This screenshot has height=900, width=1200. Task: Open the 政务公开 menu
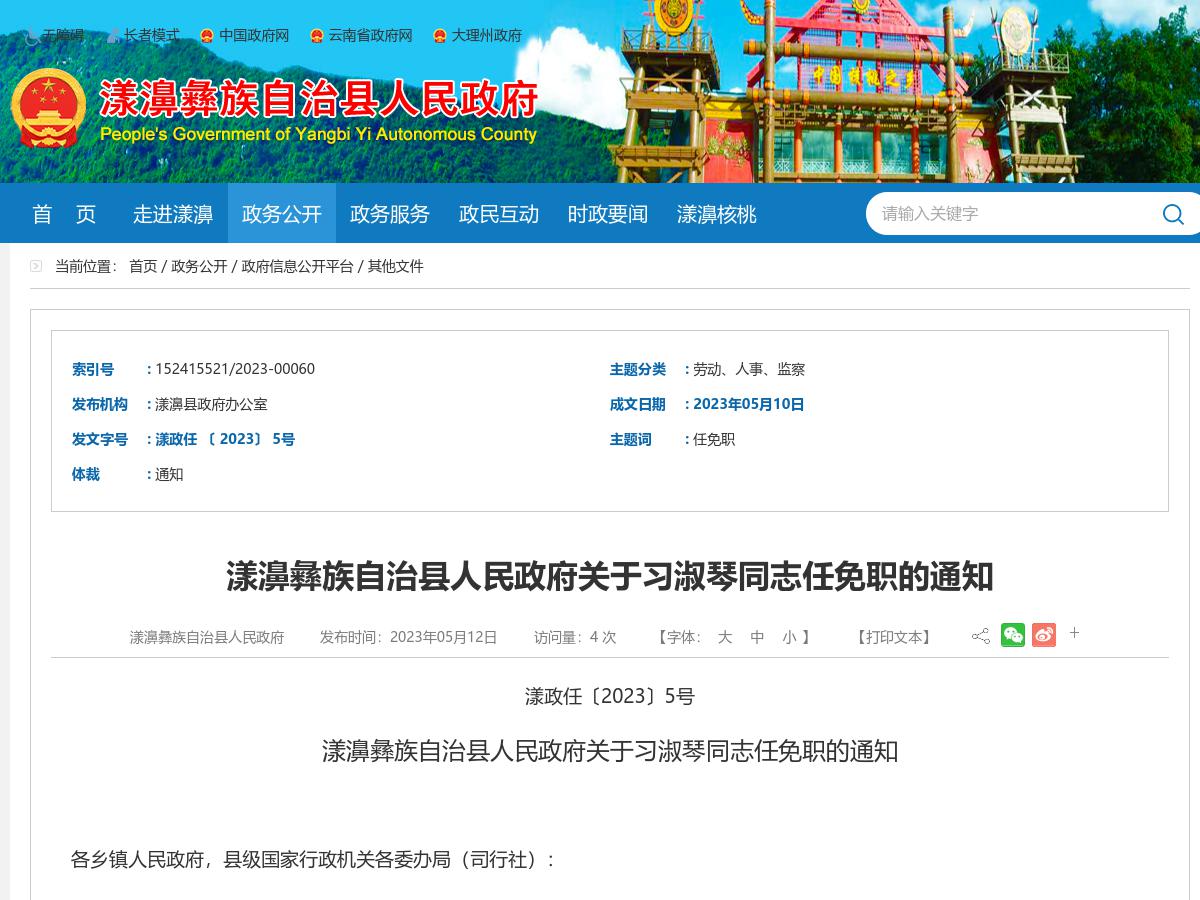tap(281, 214)
